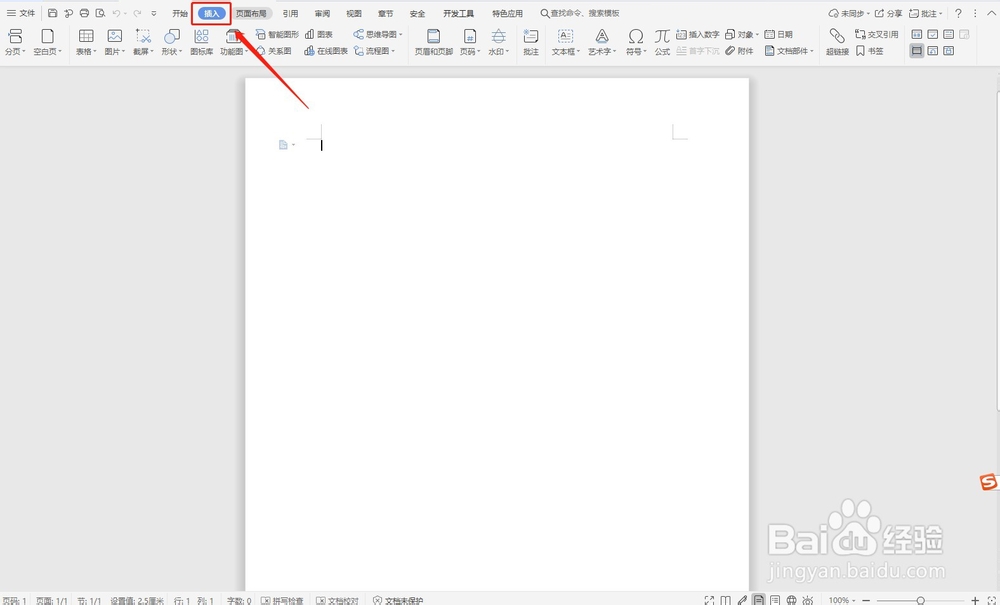Insert an Attachment (附件)
The width and height of the screenshot is (1000, 605).
coord(739,51)
